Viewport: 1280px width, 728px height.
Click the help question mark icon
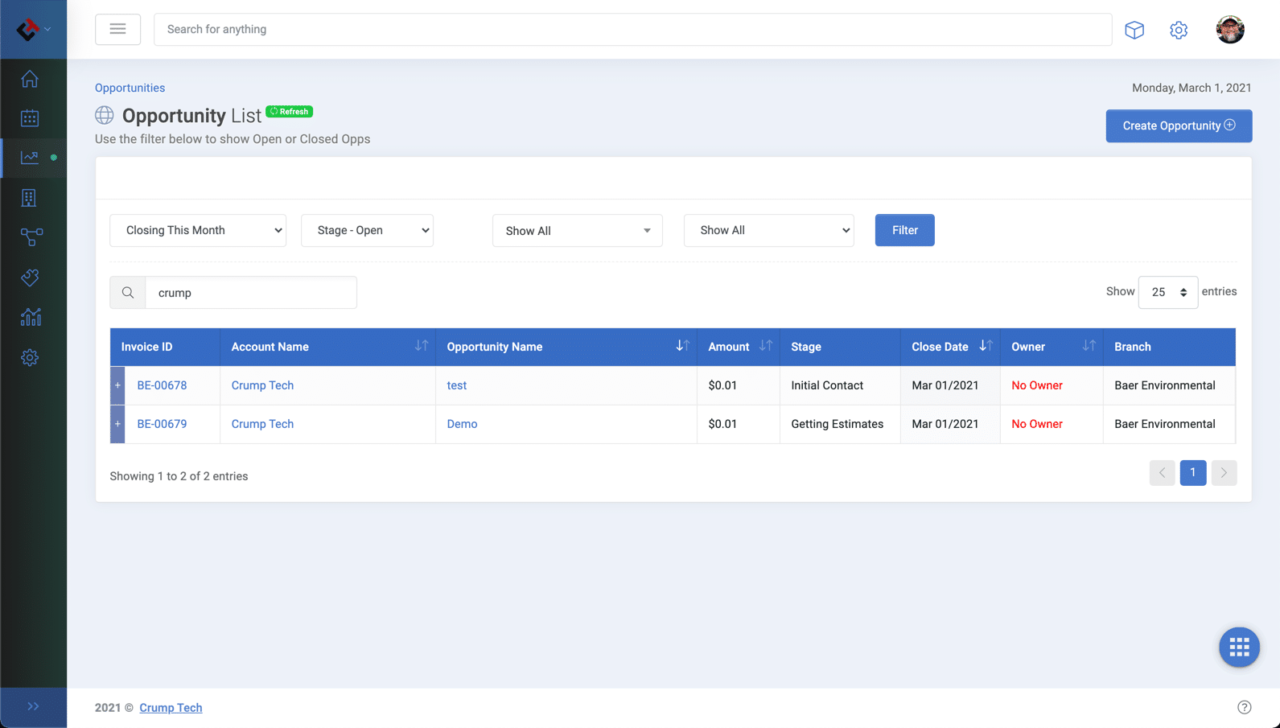[1244, 707]
